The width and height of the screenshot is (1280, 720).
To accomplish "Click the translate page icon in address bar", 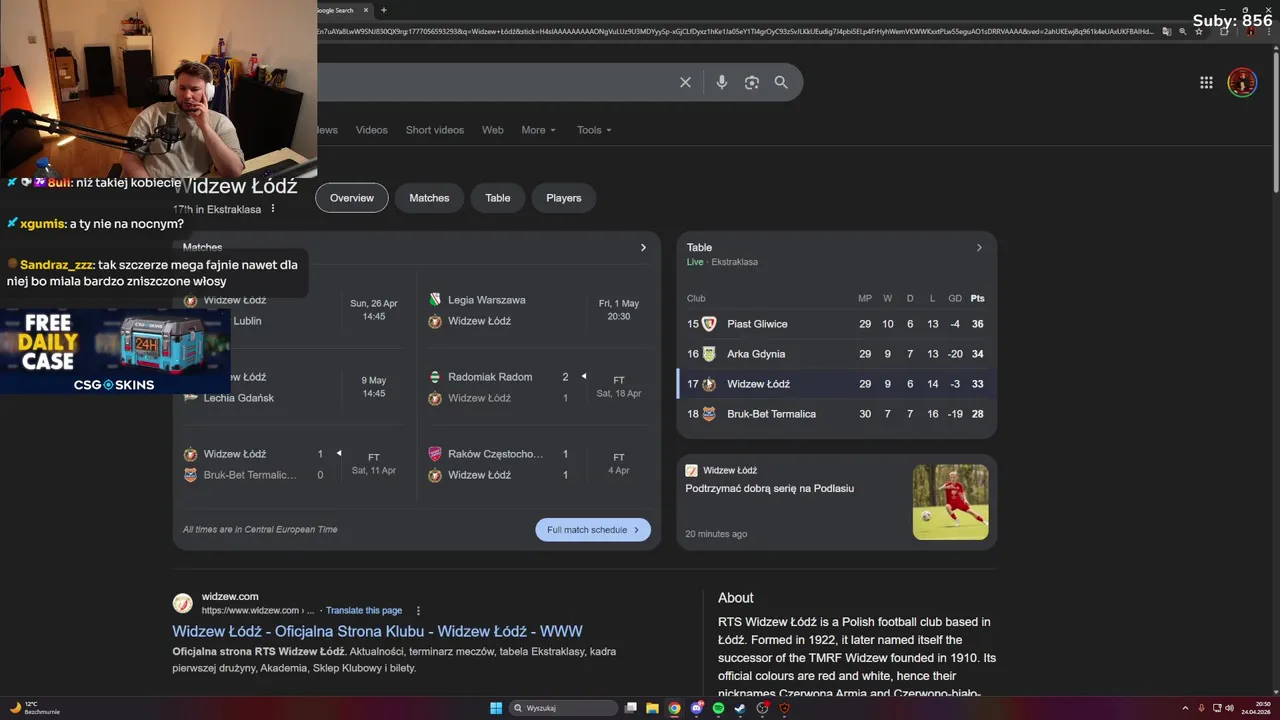I will pyautogui.click(x=1166, y=31).
